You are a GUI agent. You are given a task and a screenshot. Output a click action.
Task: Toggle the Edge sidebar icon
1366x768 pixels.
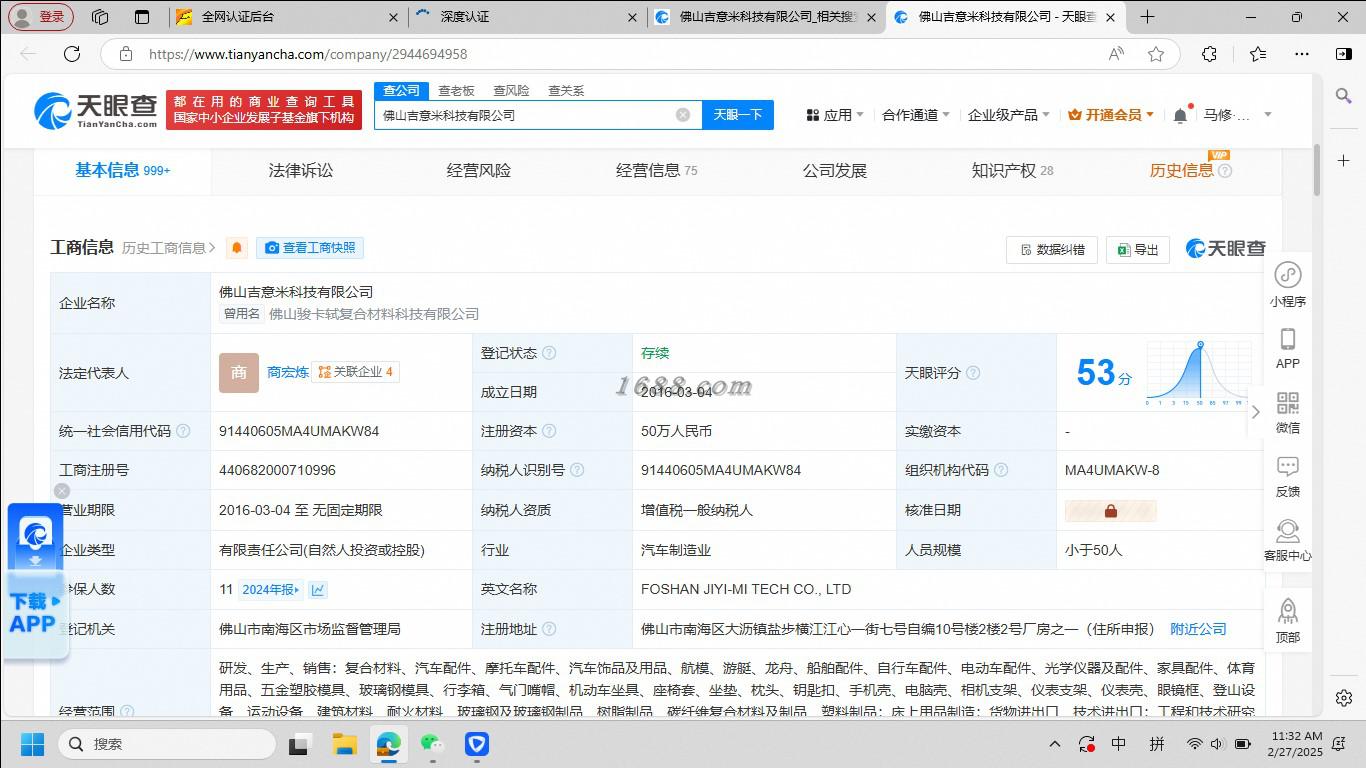1344,54
